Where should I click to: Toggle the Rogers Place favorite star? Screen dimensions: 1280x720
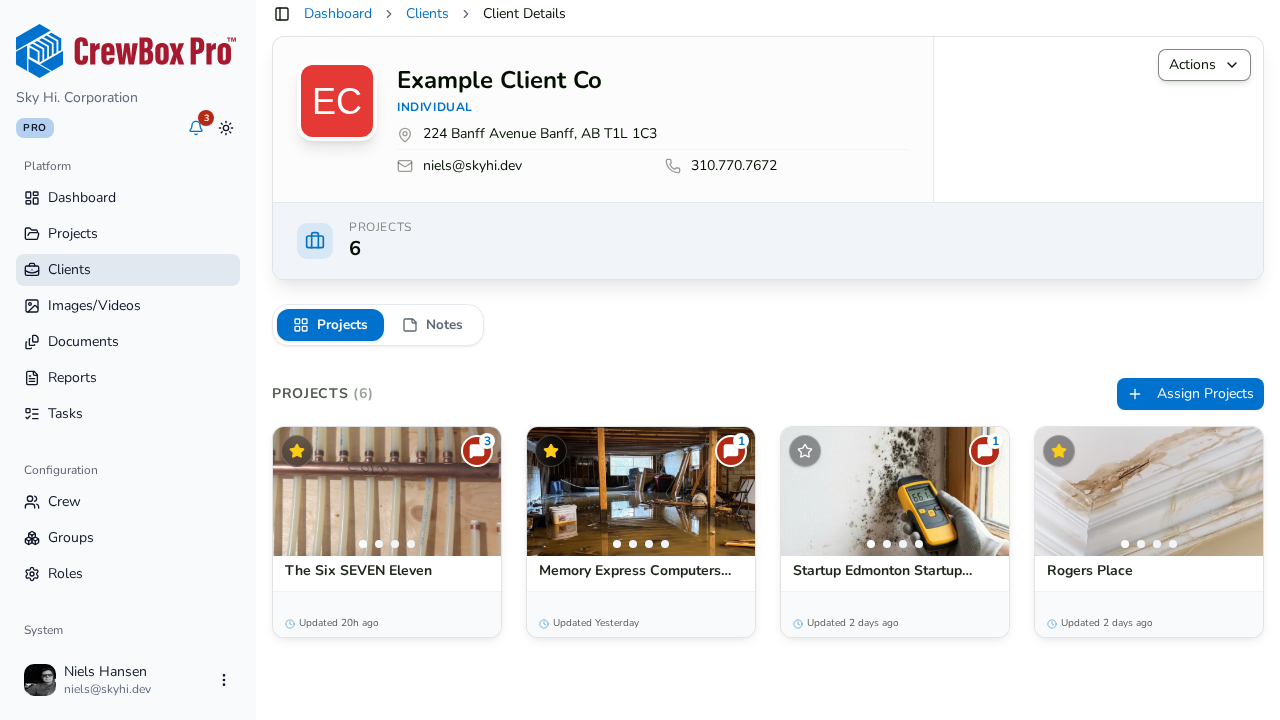click(x=1059, y=451)
